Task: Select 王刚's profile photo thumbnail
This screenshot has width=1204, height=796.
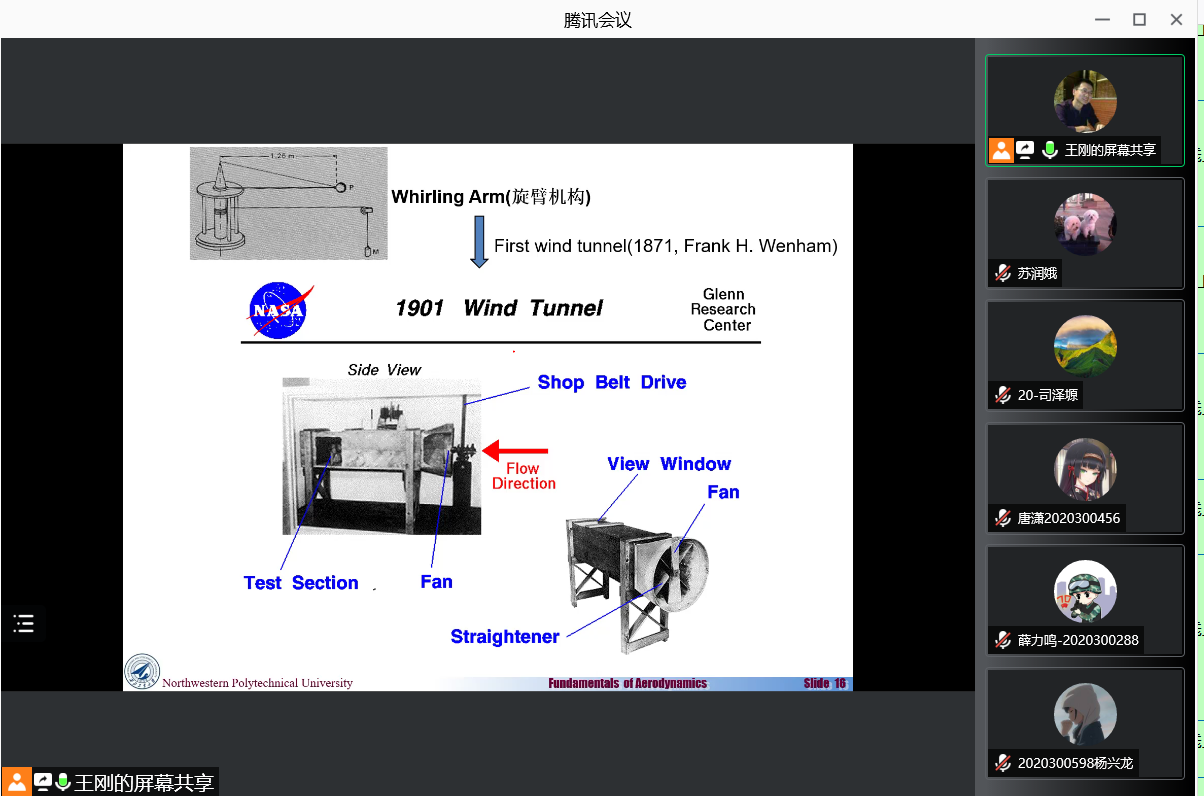Action: (1085, 101)
